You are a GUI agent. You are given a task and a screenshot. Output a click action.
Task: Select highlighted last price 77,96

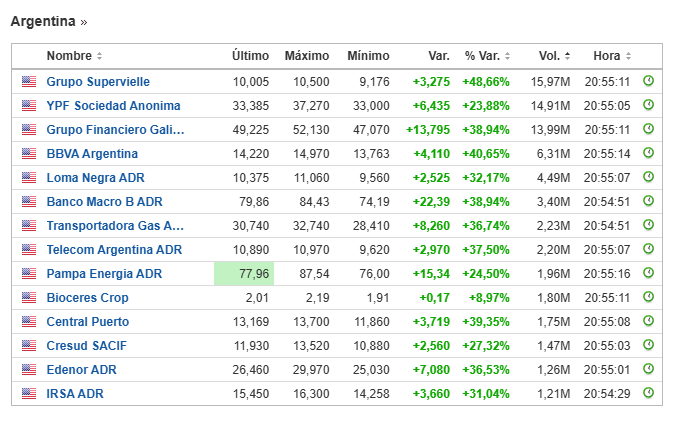pos(244,274)
